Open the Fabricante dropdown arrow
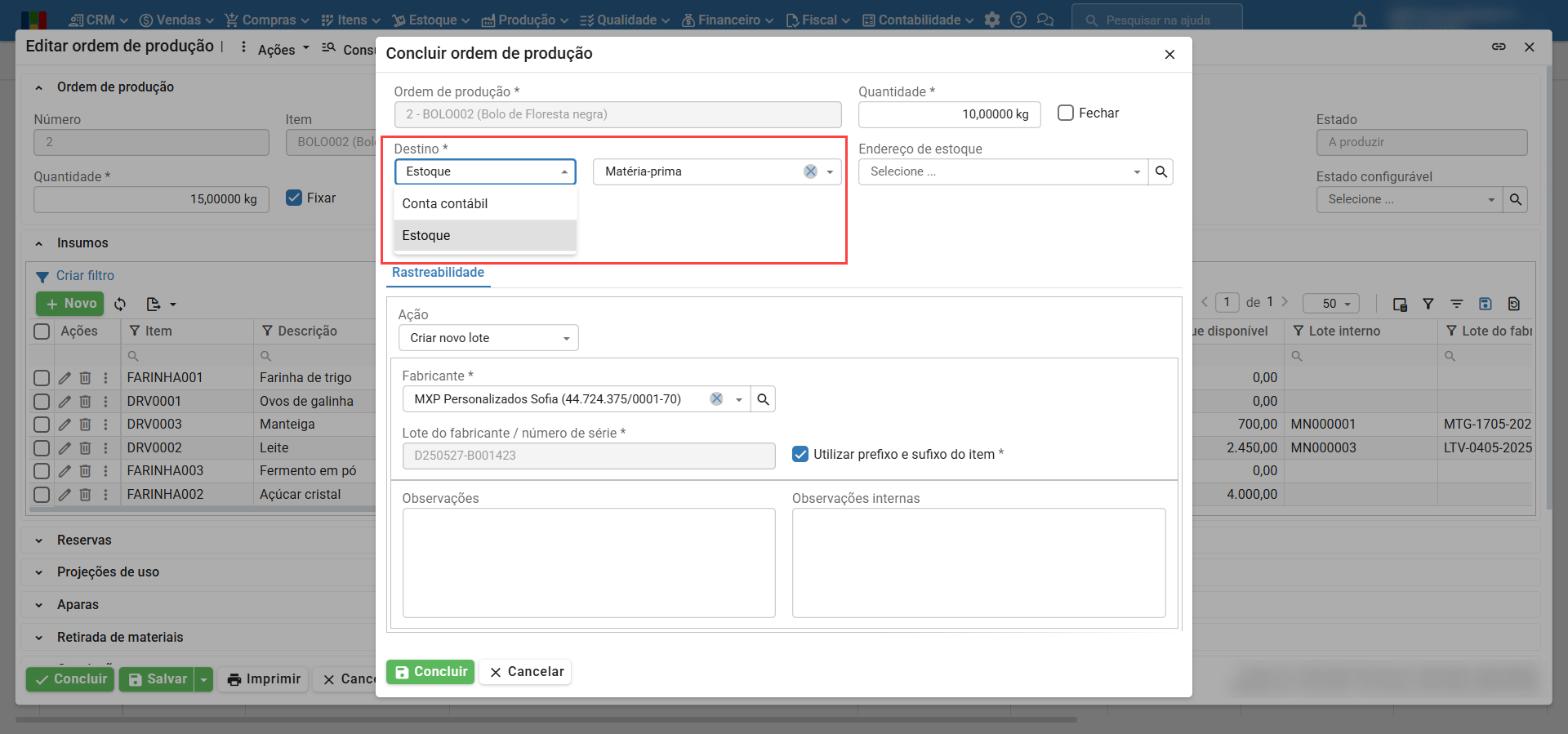This screenshot has height=734, width=1568. (739, 399)
